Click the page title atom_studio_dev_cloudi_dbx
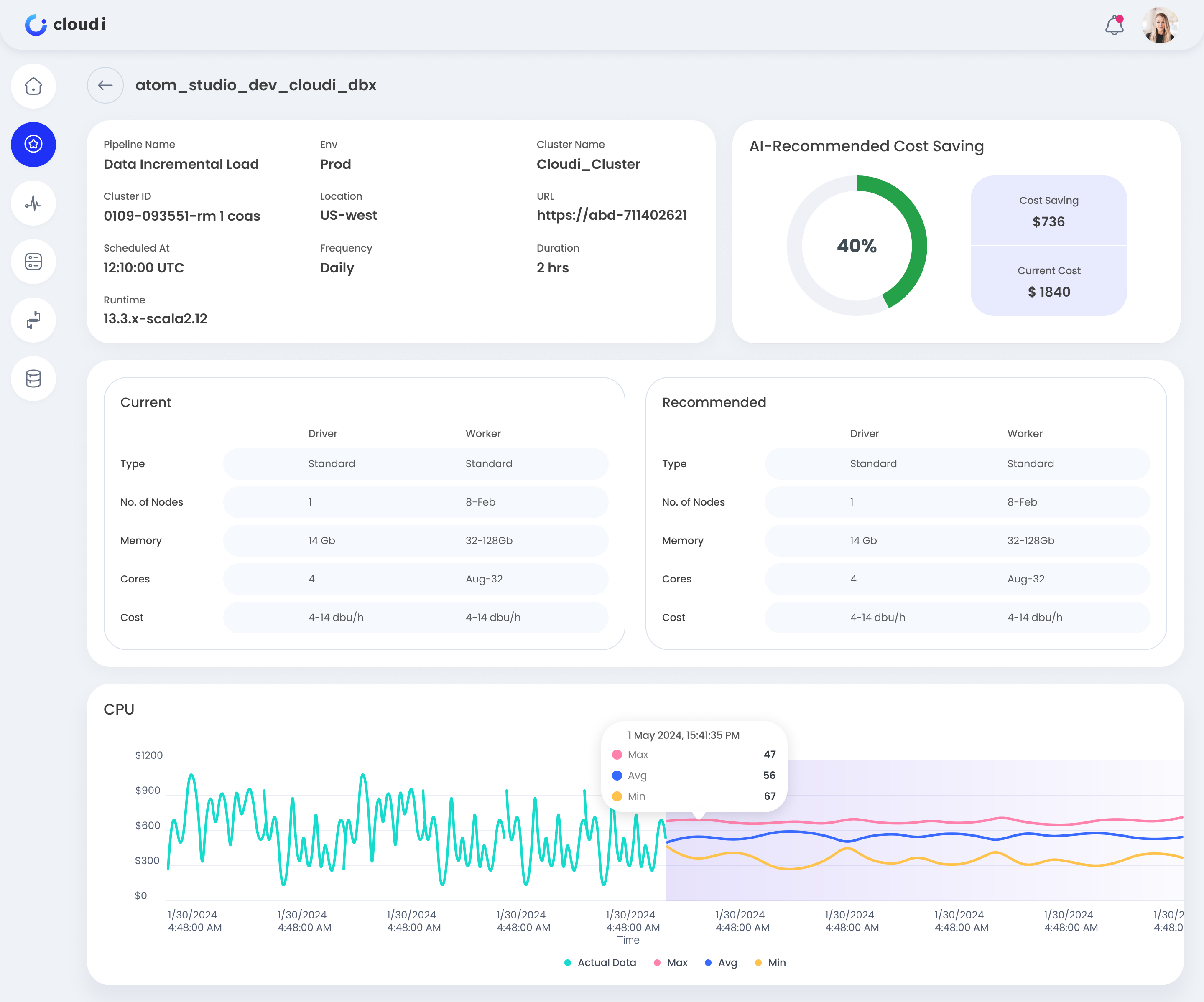This screenshot has height=1002, width=1204. pos(256,85)
